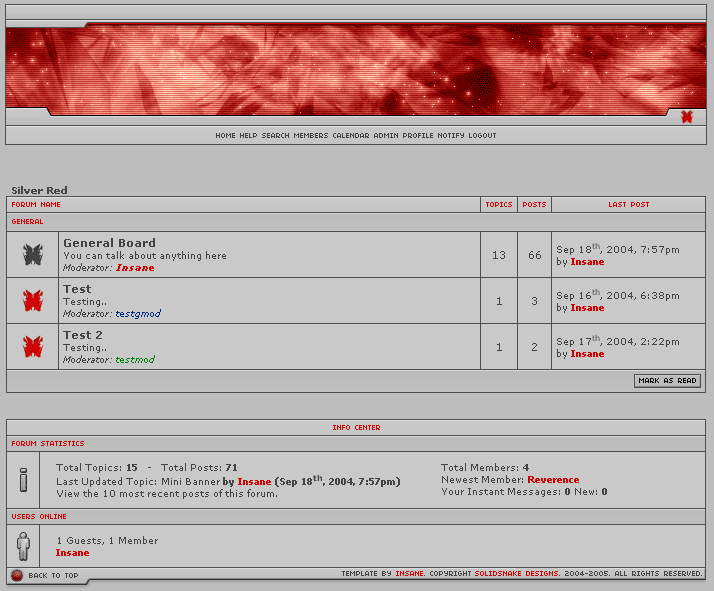Click Insane in Test 2 last post

tap(587, 354)
